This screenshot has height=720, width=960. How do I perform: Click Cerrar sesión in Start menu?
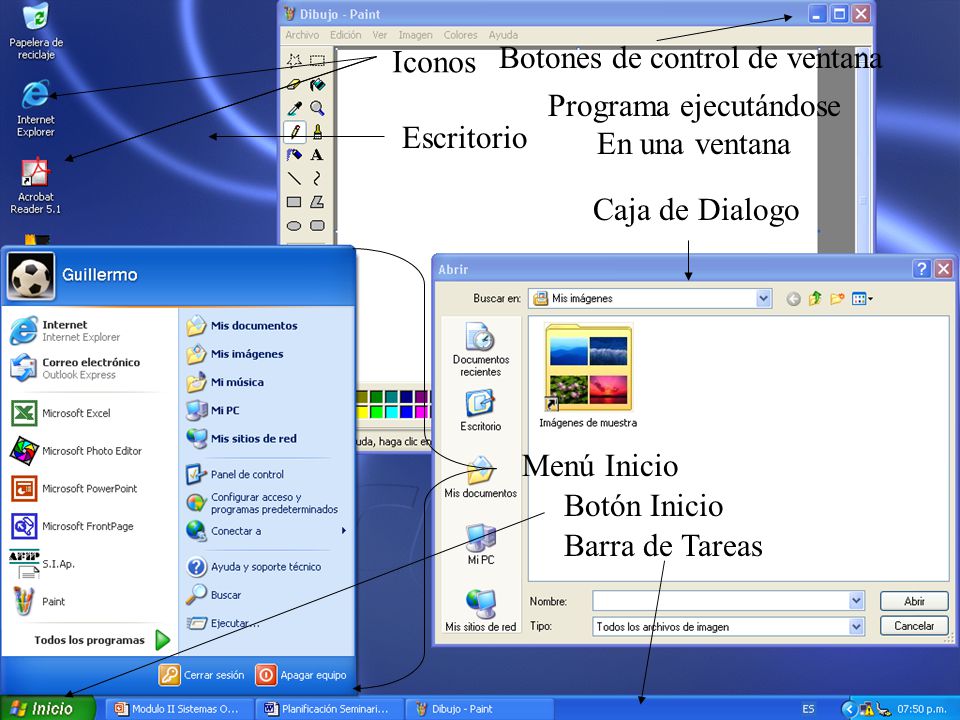pyautogui.click(x=201, y=675)
